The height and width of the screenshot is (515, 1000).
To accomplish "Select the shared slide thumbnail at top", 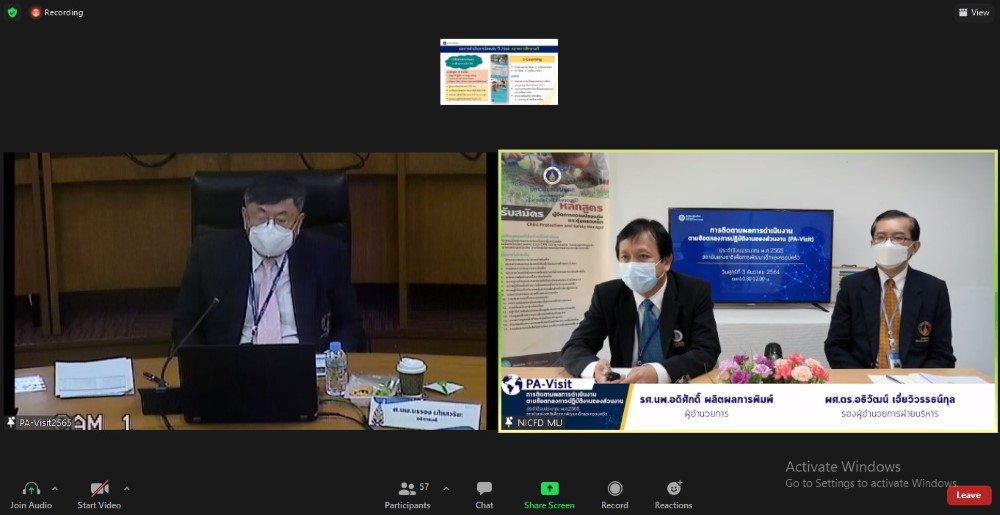I will tap(499, 72).
